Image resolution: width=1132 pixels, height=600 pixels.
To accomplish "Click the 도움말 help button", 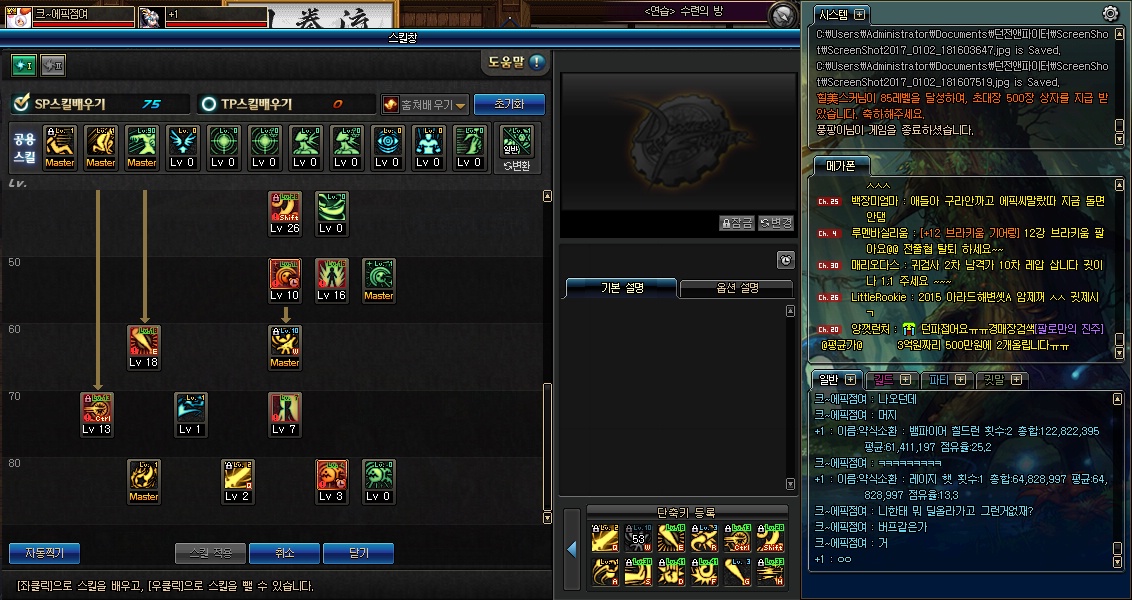I will click(515, 62).
